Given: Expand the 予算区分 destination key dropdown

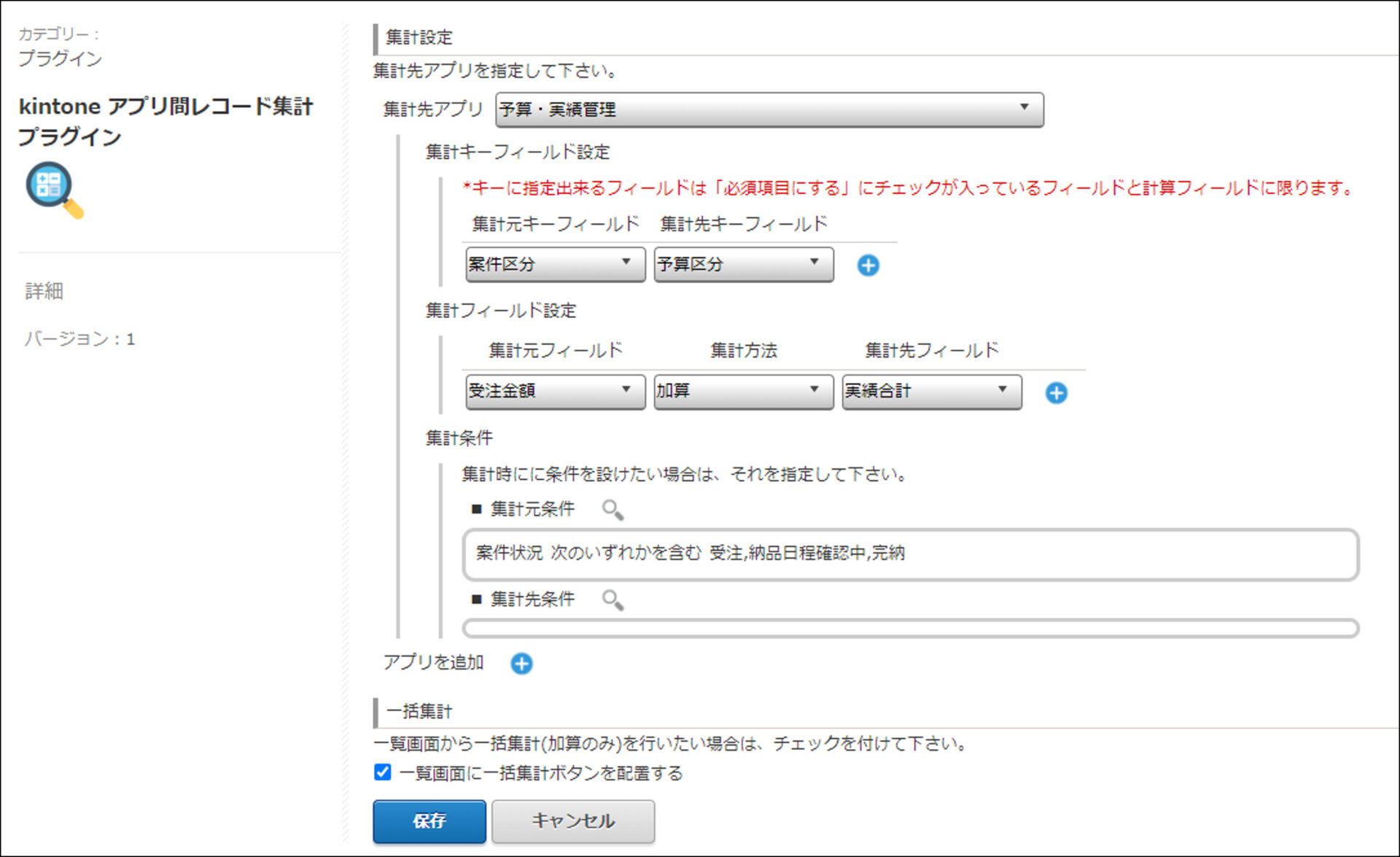Looking at the screenshot, I should tap(743, 264).
